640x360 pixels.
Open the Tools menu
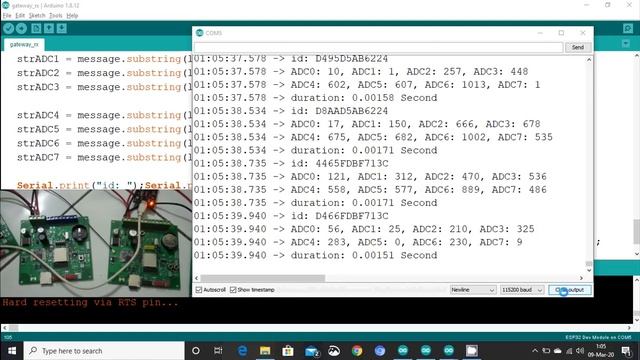pos(56,16)
